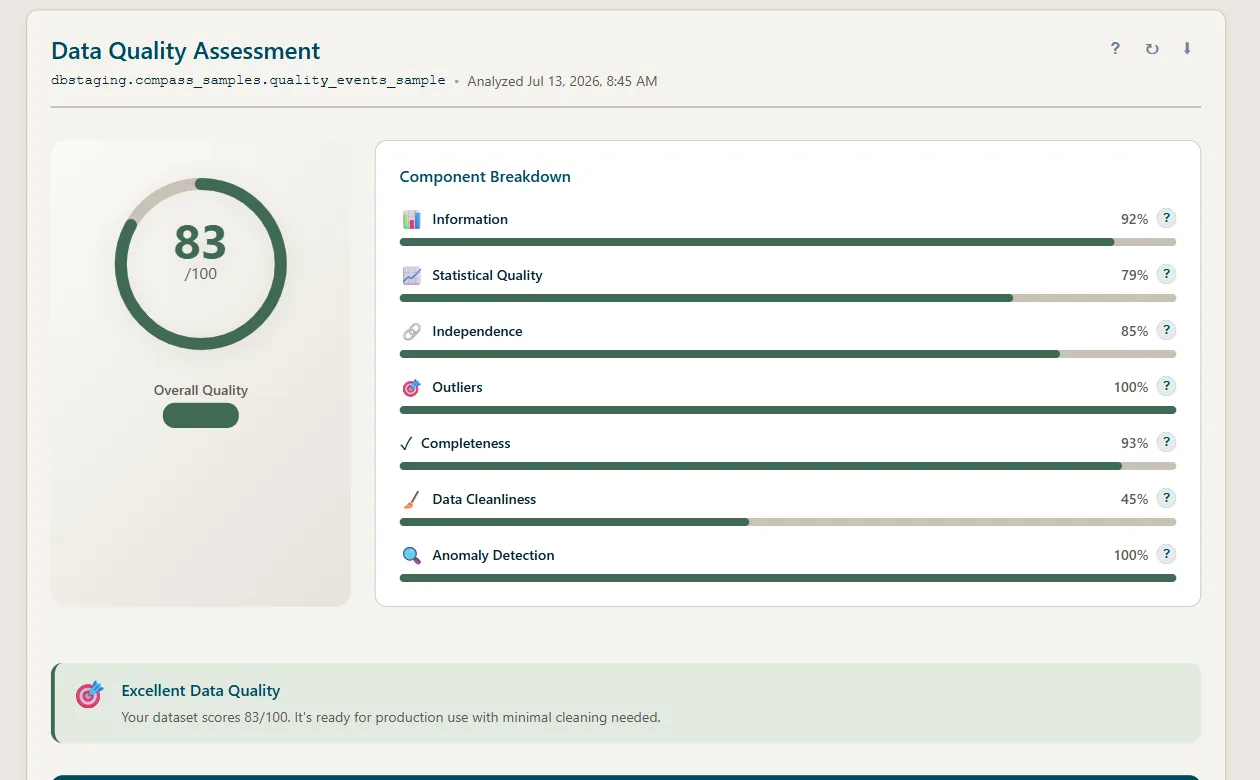
Task: Download the assessment report
Action: (x=1187, y=48)
